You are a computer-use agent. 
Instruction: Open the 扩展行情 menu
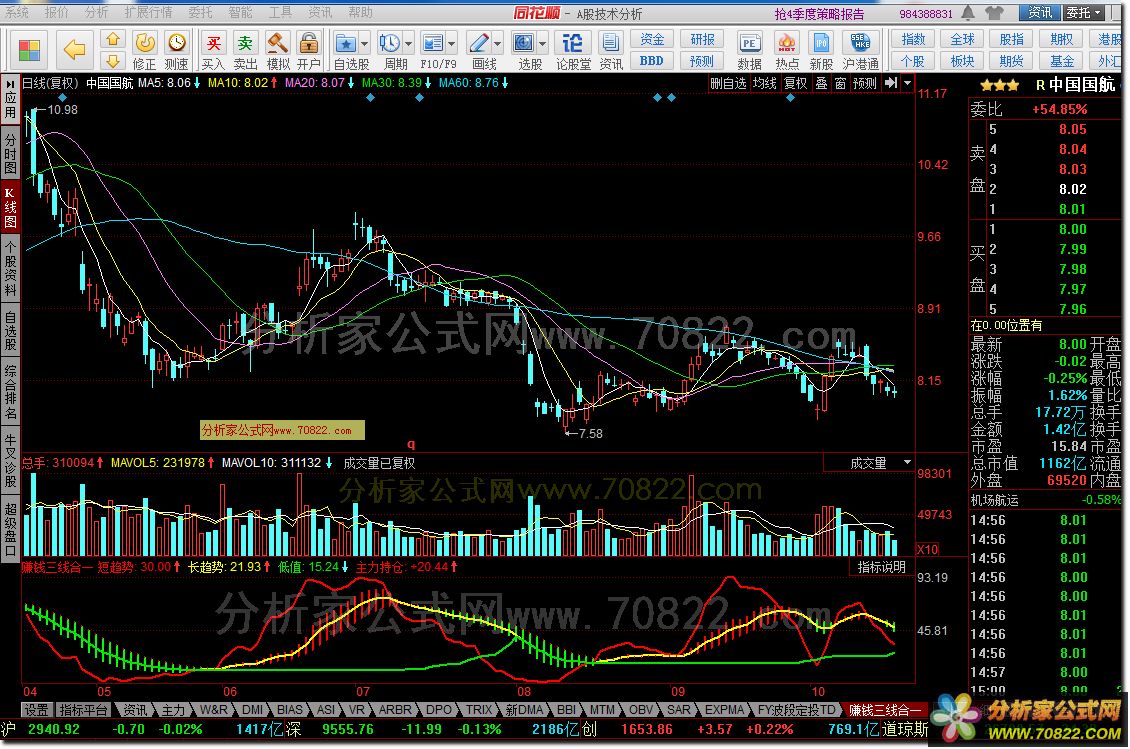coord(148,12)
